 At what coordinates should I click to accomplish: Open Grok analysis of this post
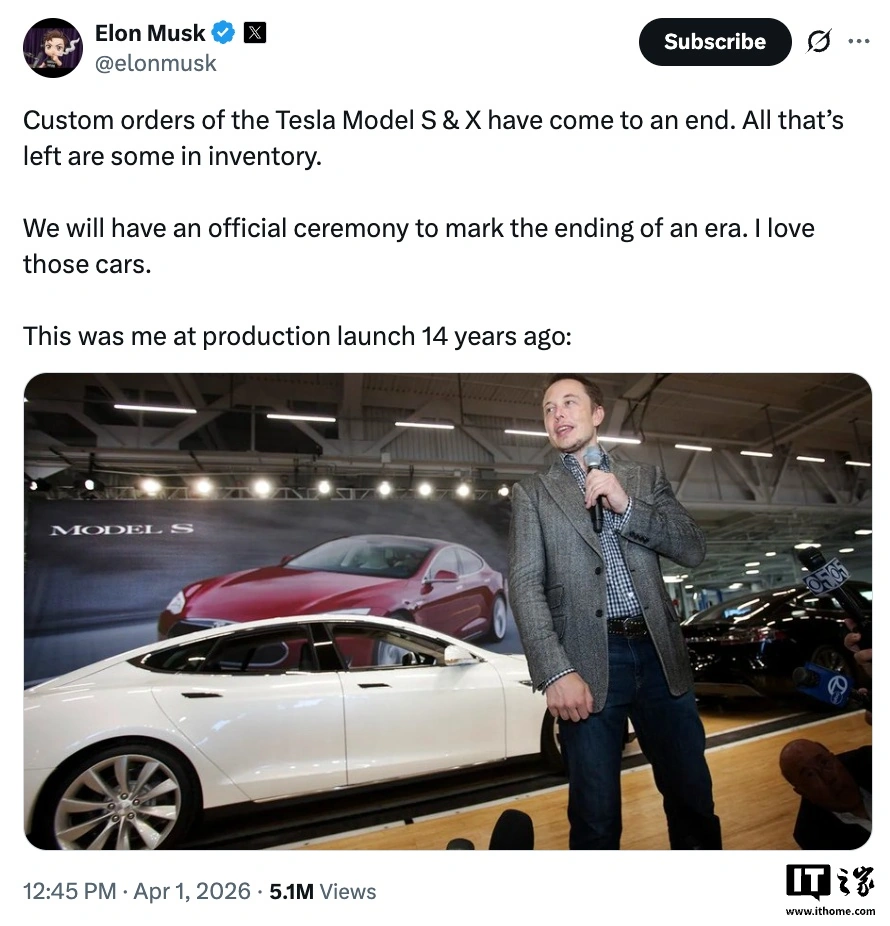pos(818,42)
